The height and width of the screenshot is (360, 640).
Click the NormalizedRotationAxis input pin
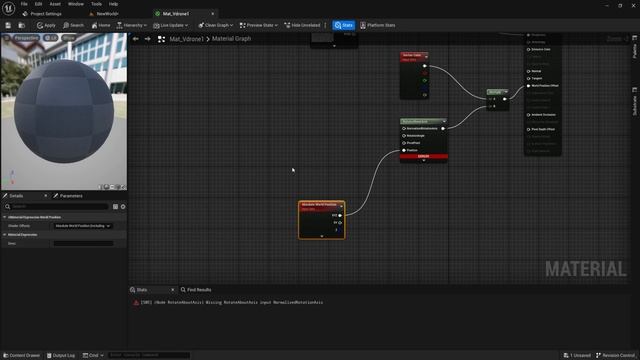tap(404, 129)
